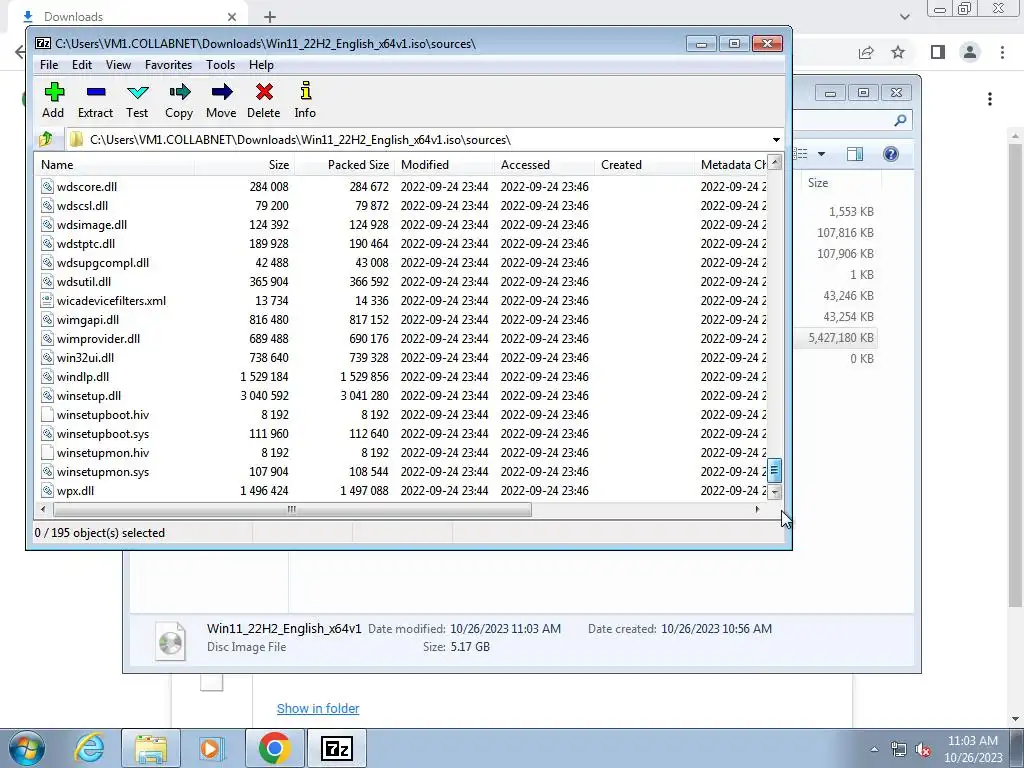The height and width of the screenshot is (768, 1024).
Task: Sort by Packed Size column header
Action: [344, 165]
